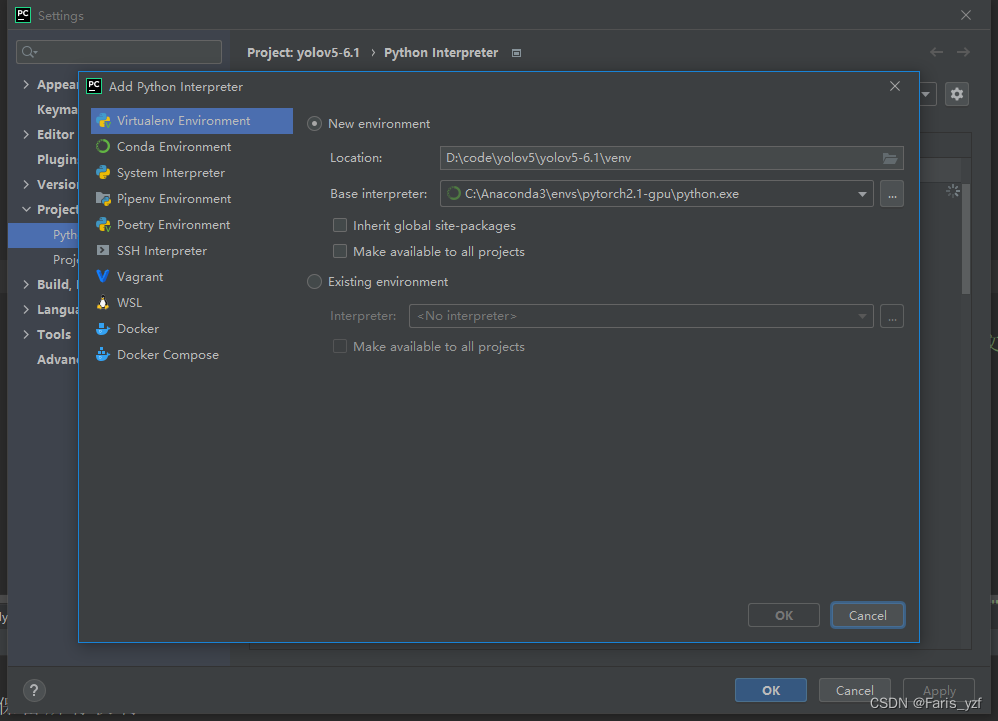Select SSH Interpreter in the list
The image size is (998, 721).
click(192, 251)
